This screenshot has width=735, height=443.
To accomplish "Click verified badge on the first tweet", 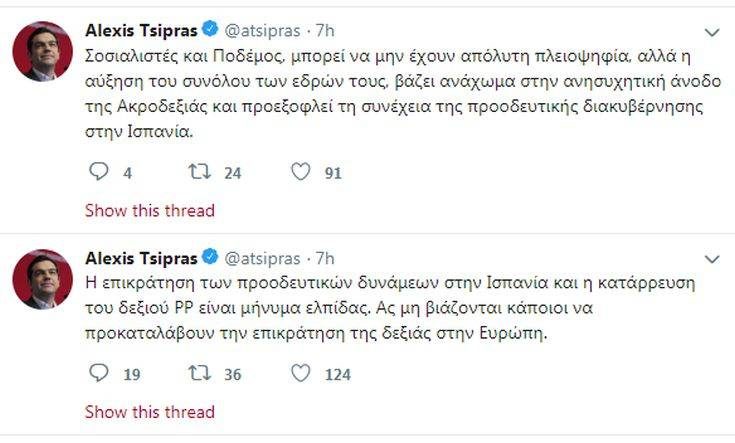I will coord(211,29).
